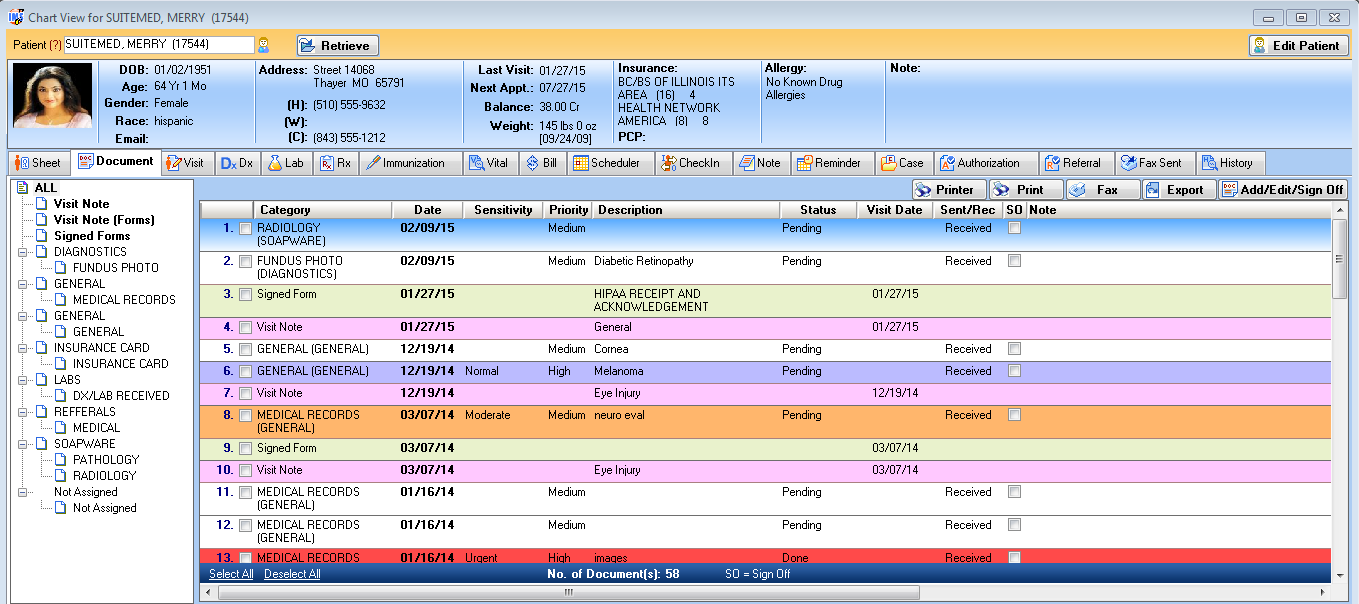Collapse the SOAPWARE tree node
Image resolution: width=1359 pixels, height=604 pixels.
(x=23, y=444)
